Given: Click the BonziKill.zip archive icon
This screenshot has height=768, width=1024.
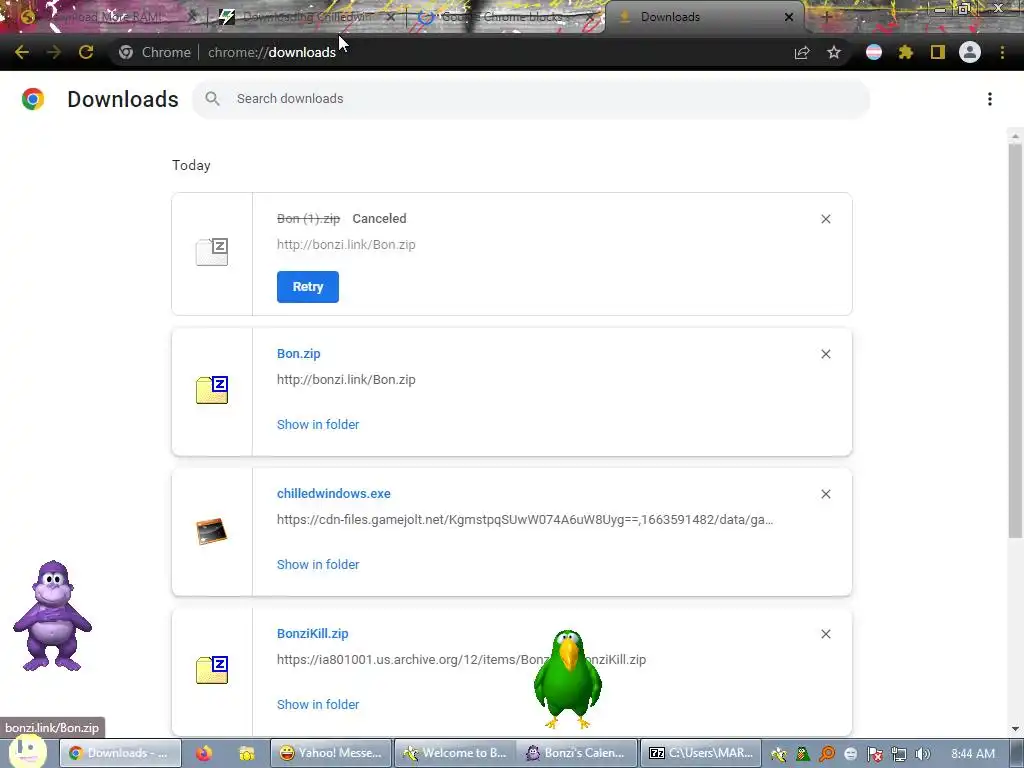Looking at the screenshot, I should 212,669.
